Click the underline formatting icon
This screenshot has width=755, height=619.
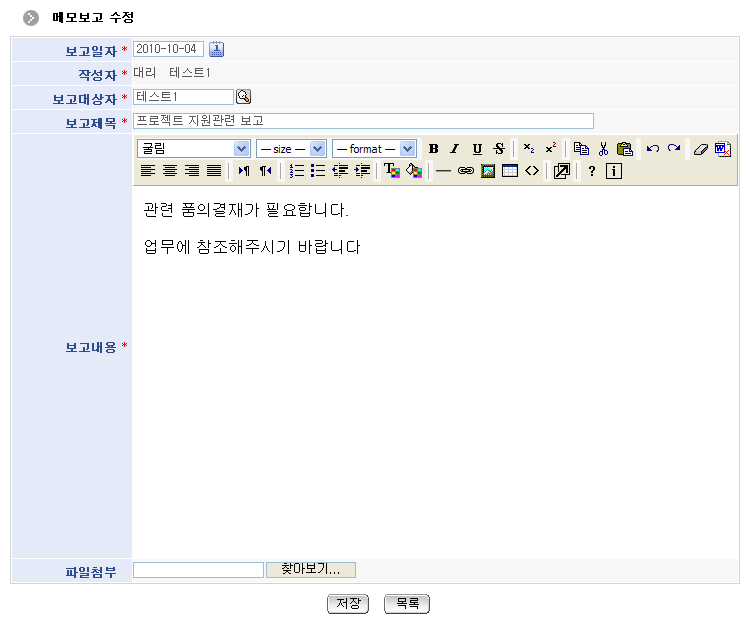(x=477, y=149)
